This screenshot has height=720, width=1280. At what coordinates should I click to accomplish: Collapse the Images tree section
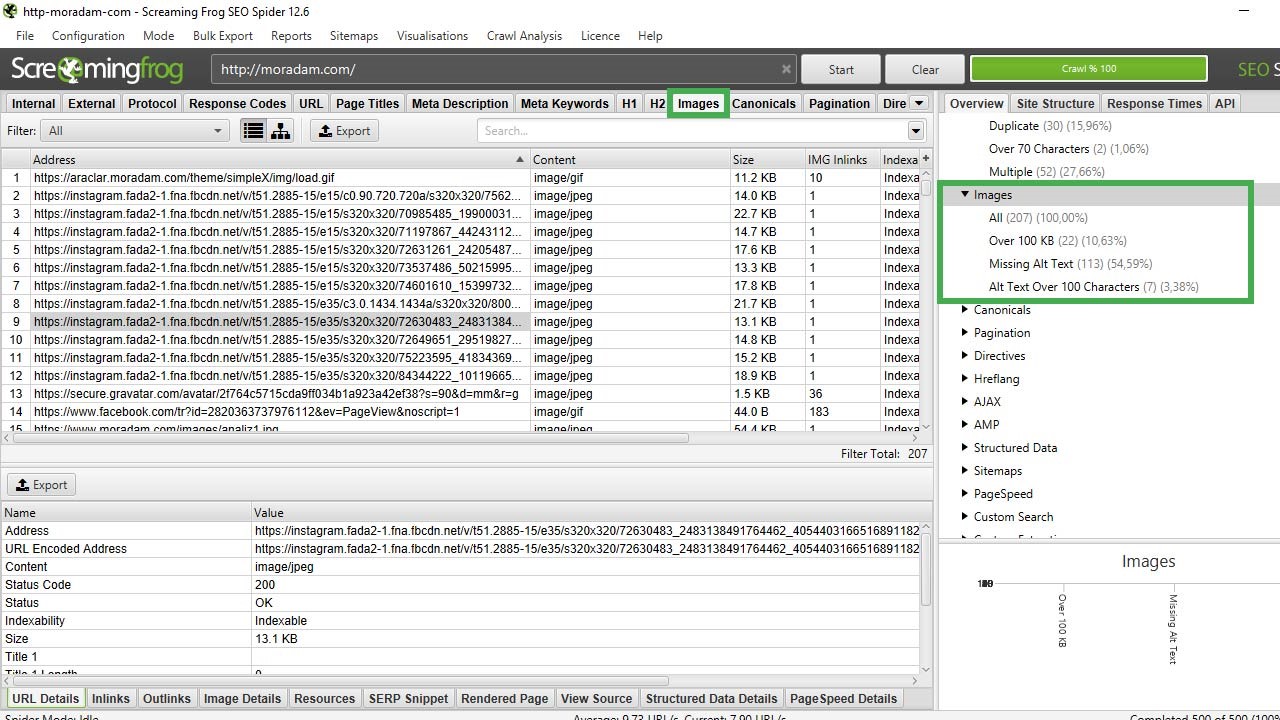point(965,195)
